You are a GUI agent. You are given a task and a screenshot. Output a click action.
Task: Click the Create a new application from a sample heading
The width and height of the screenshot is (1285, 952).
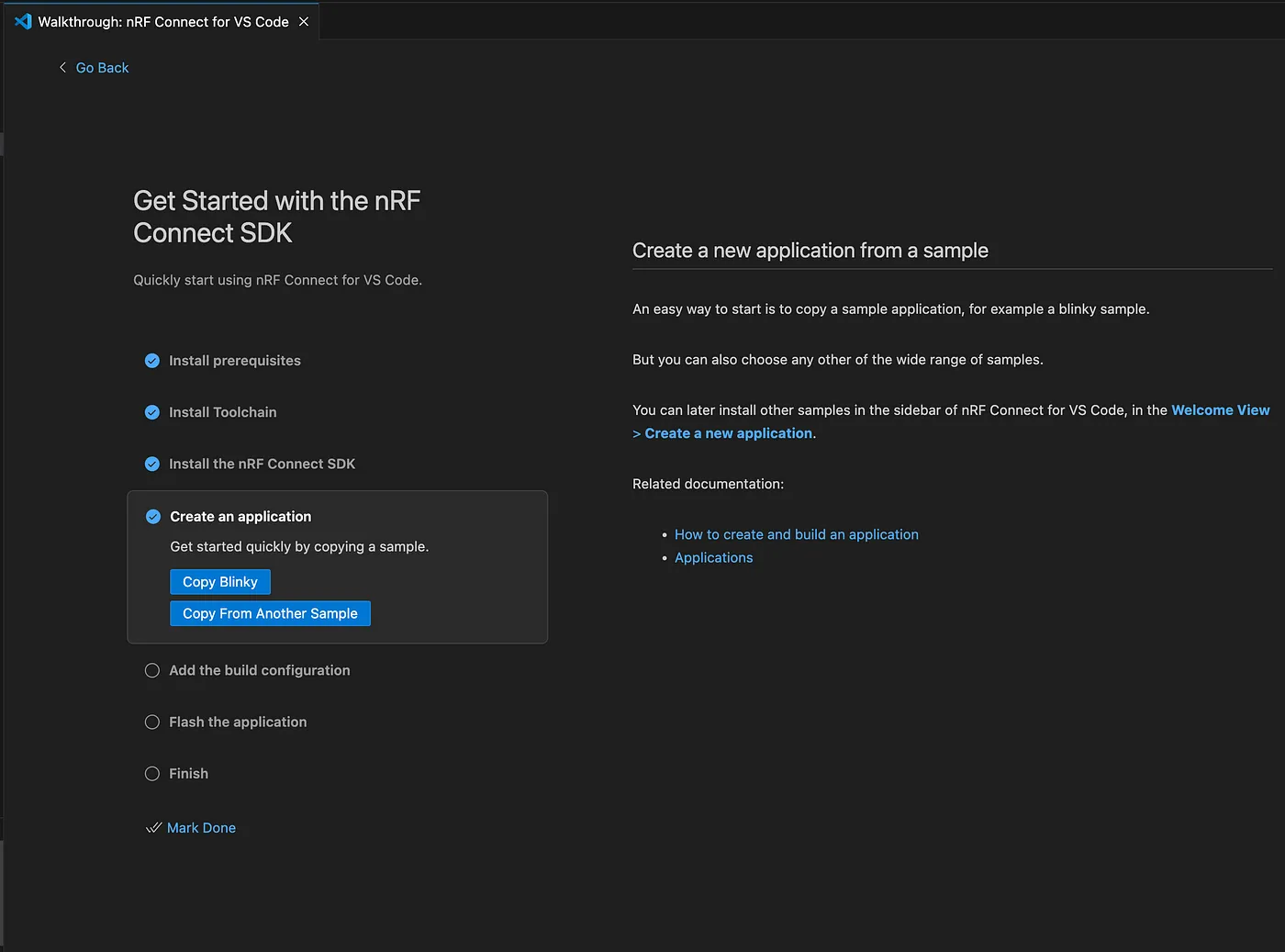pyautogui.click(x=810, y=251)
